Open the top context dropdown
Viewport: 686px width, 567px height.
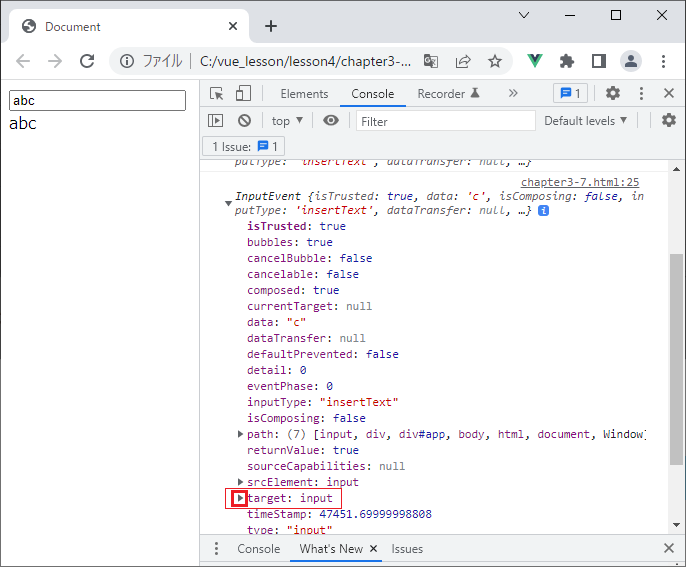click(x=287, y=121)
